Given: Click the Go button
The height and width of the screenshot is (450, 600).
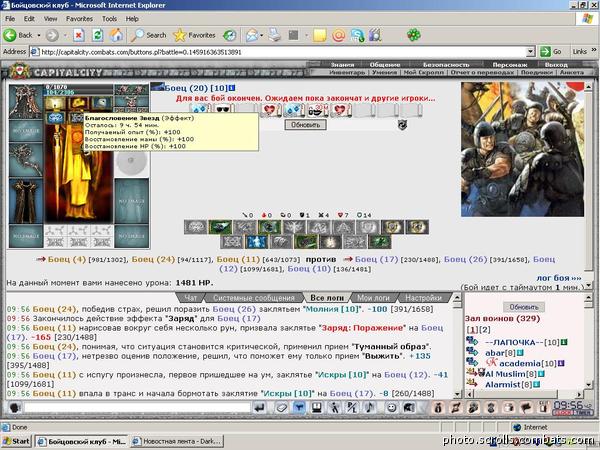Looking at the screenshot, I should (x=551, y=52).
